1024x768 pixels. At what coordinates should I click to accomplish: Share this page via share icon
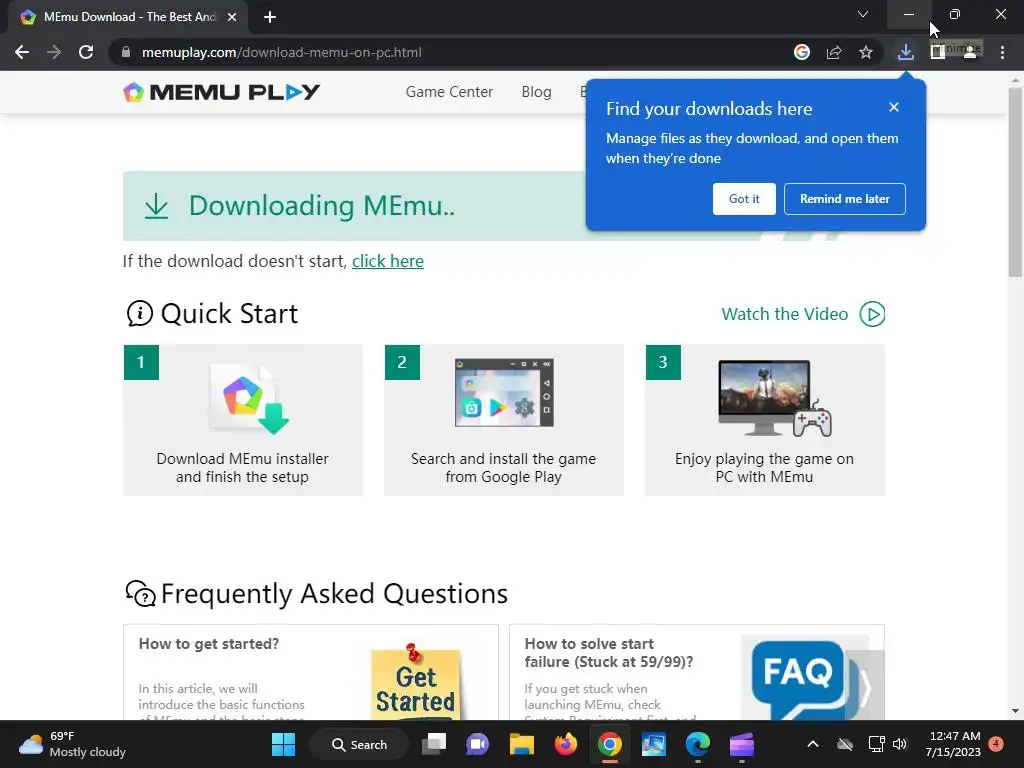pos(834,52)
